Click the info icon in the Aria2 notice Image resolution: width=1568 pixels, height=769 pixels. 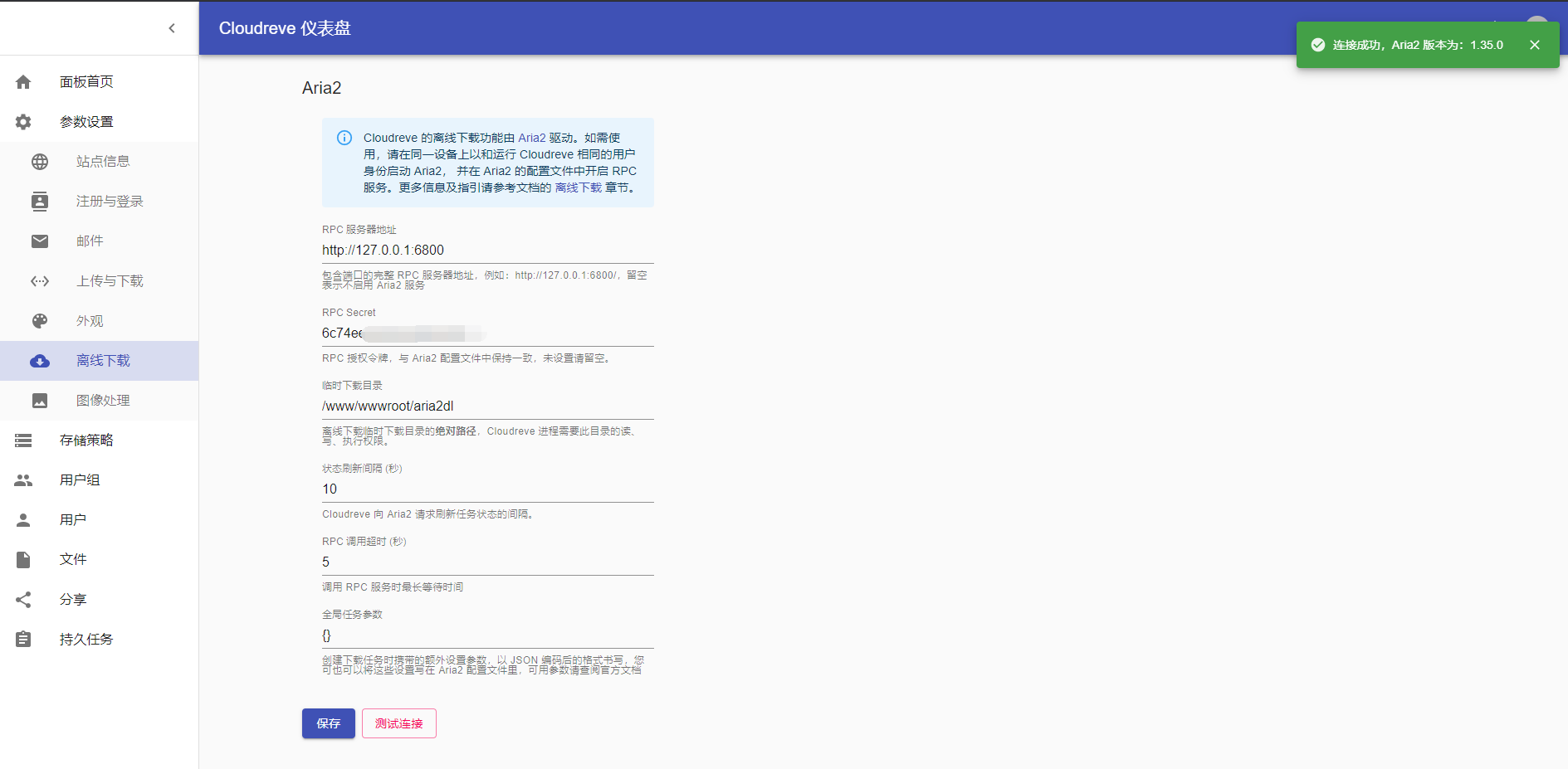click(x=344, y=138)
